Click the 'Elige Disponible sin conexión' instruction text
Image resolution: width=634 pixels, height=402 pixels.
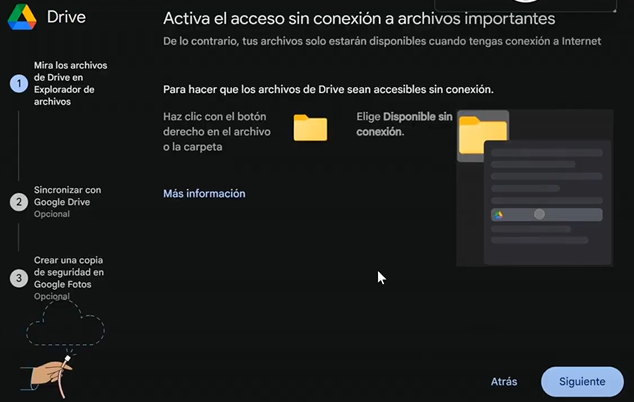[x=403, y=123]
